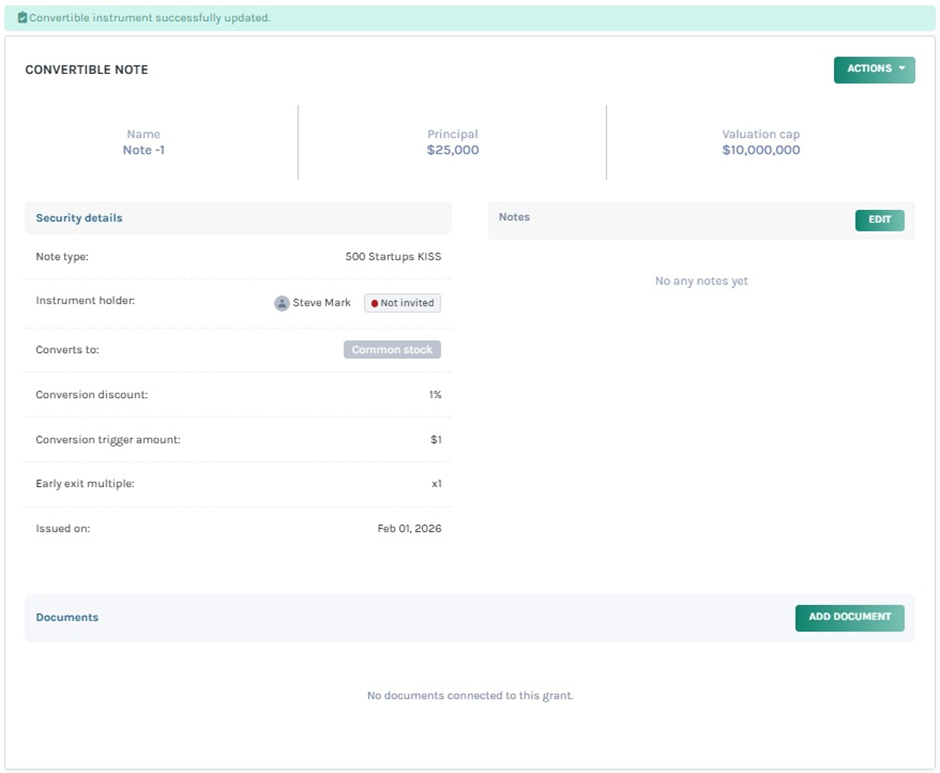Click the Feb 01, 2026 issue date
The image size is (940, 773).
point(409,528)
